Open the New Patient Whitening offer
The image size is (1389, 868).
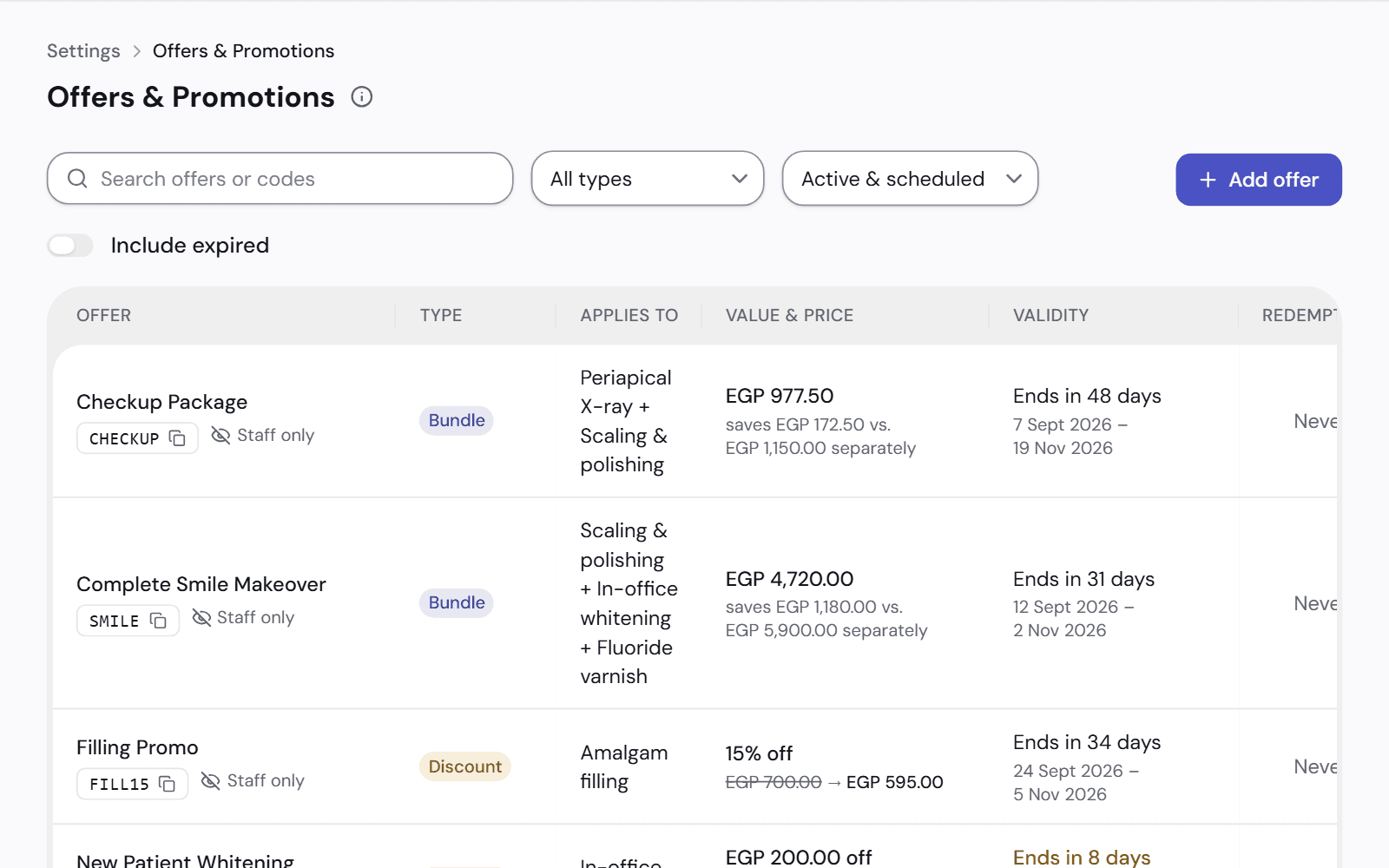click(186, 860)
